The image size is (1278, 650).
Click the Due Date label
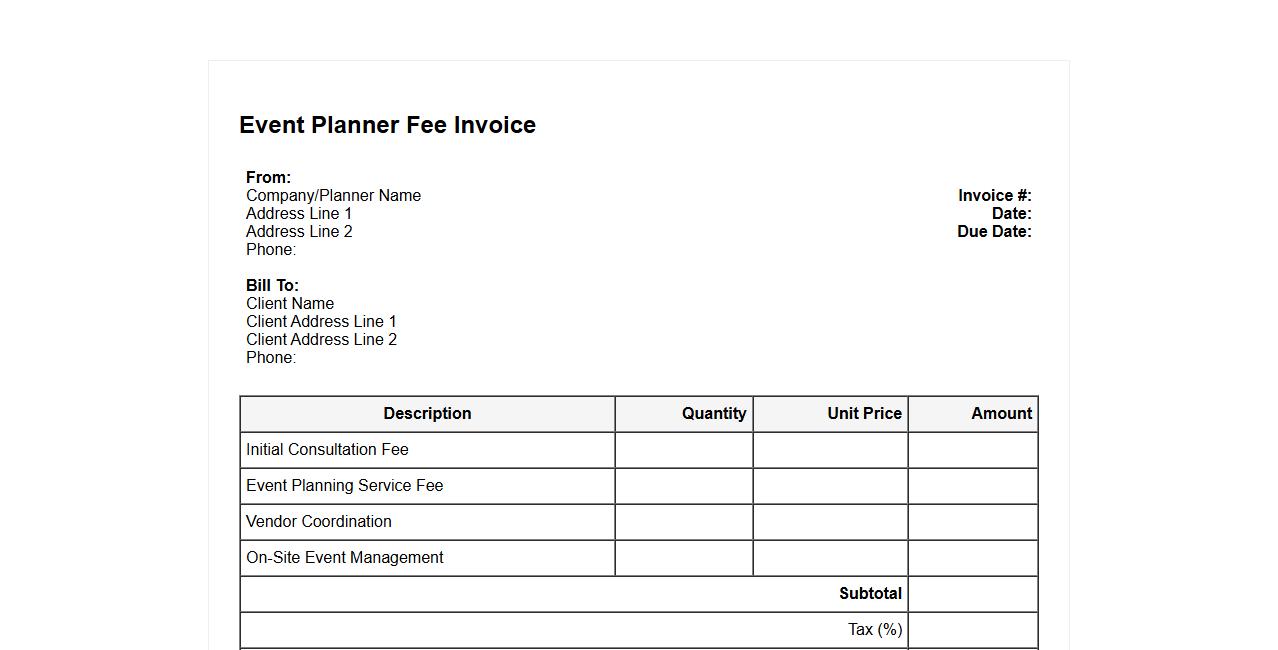993,232
